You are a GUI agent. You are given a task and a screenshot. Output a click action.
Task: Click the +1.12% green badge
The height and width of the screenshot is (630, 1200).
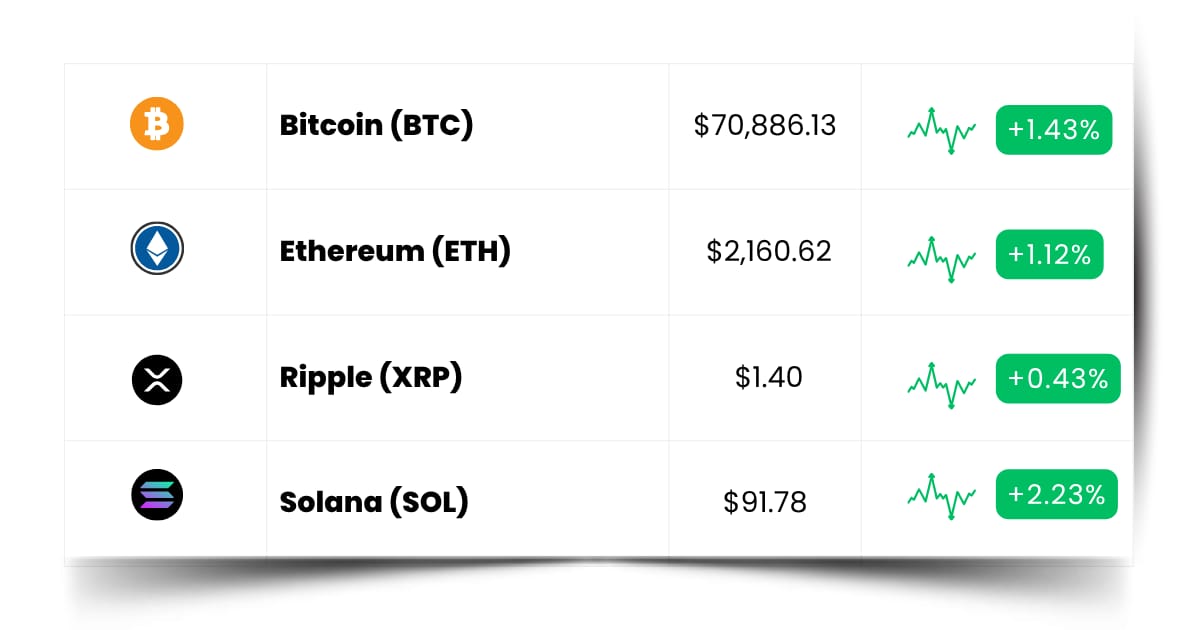(1049, 254)
